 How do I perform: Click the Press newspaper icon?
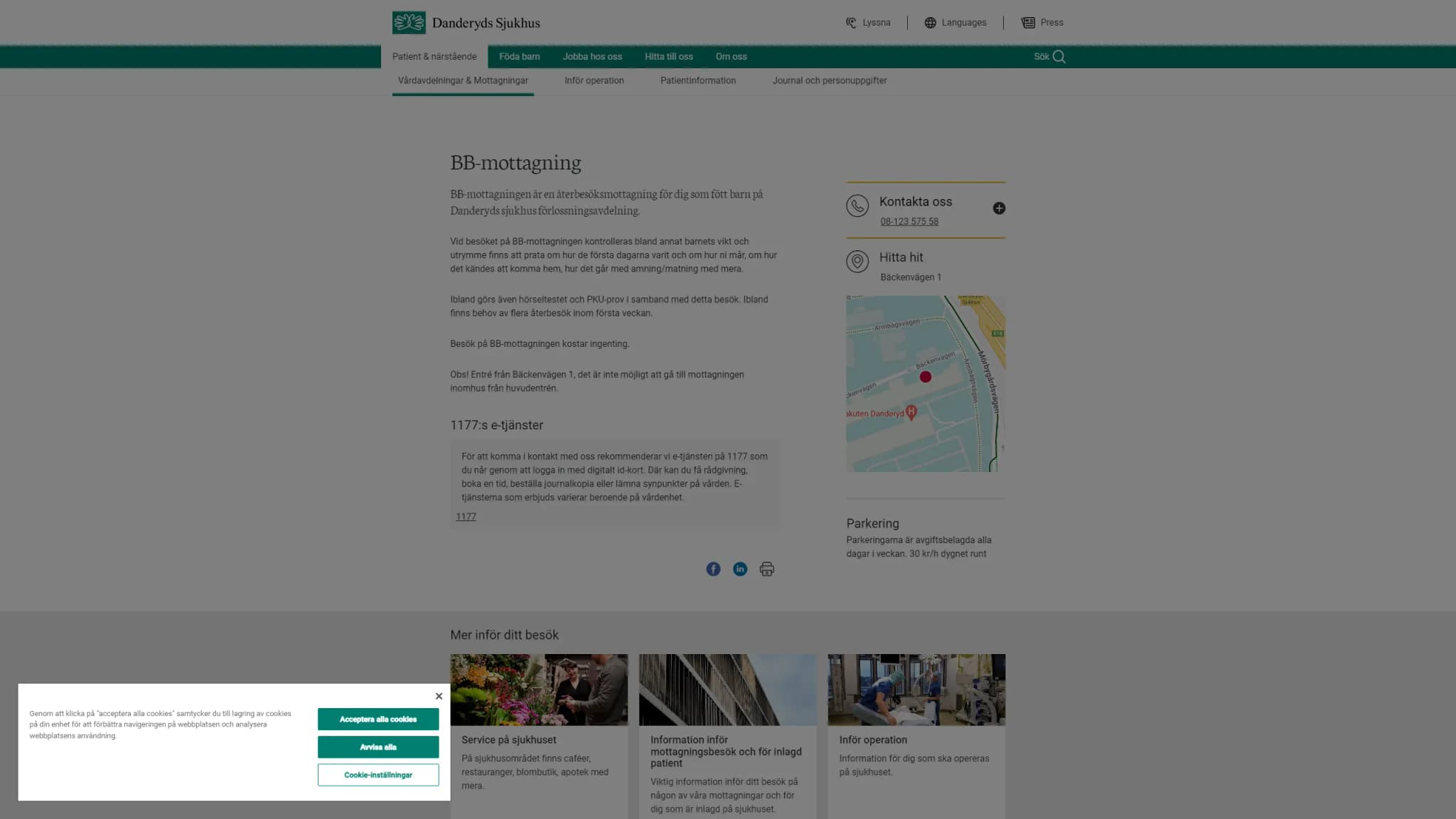click(1028, 23)
